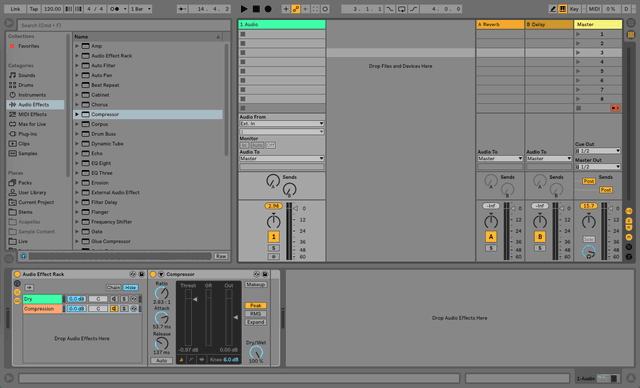Toggle the Key map mode switch

point(574,9)
